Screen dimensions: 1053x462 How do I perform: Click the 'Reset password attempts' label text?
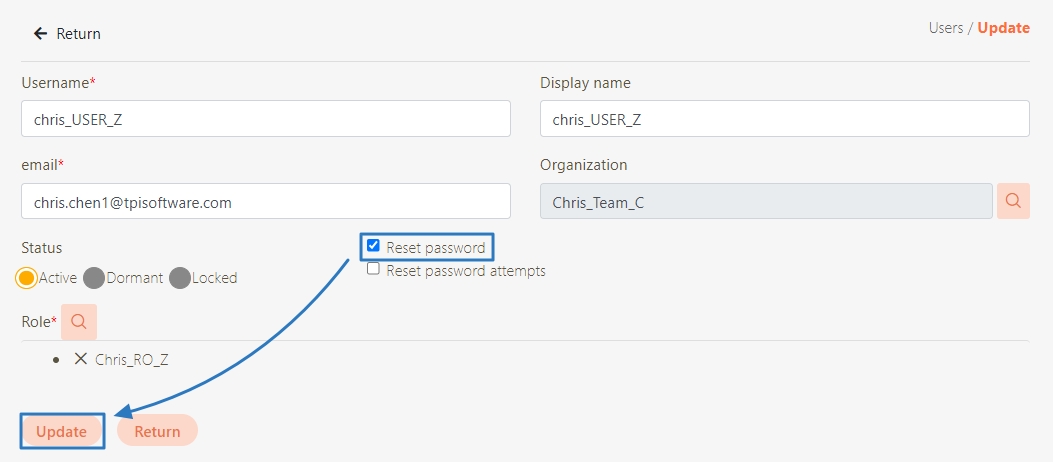pos(466,271)
